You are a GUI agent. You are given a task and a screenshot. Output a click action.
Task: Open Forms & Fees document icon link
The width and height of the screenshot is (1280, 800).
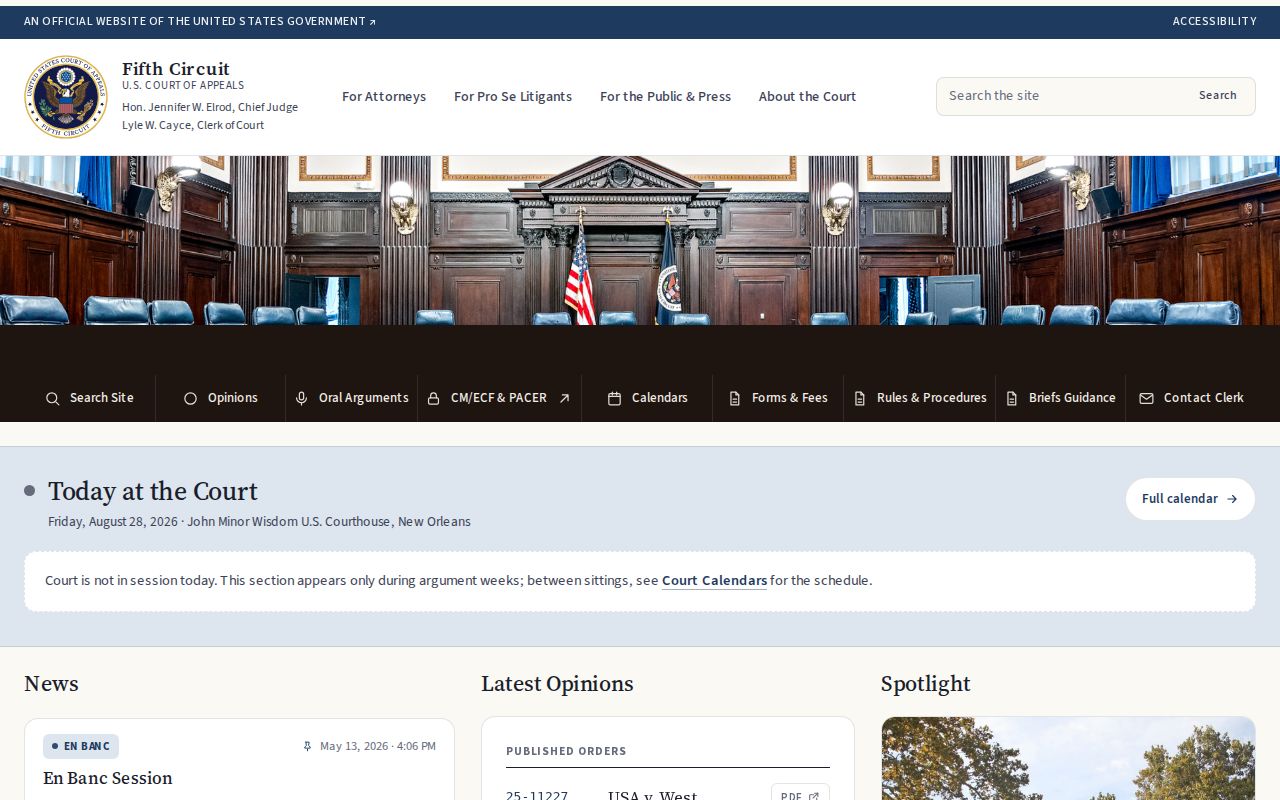tap(734, 398)
